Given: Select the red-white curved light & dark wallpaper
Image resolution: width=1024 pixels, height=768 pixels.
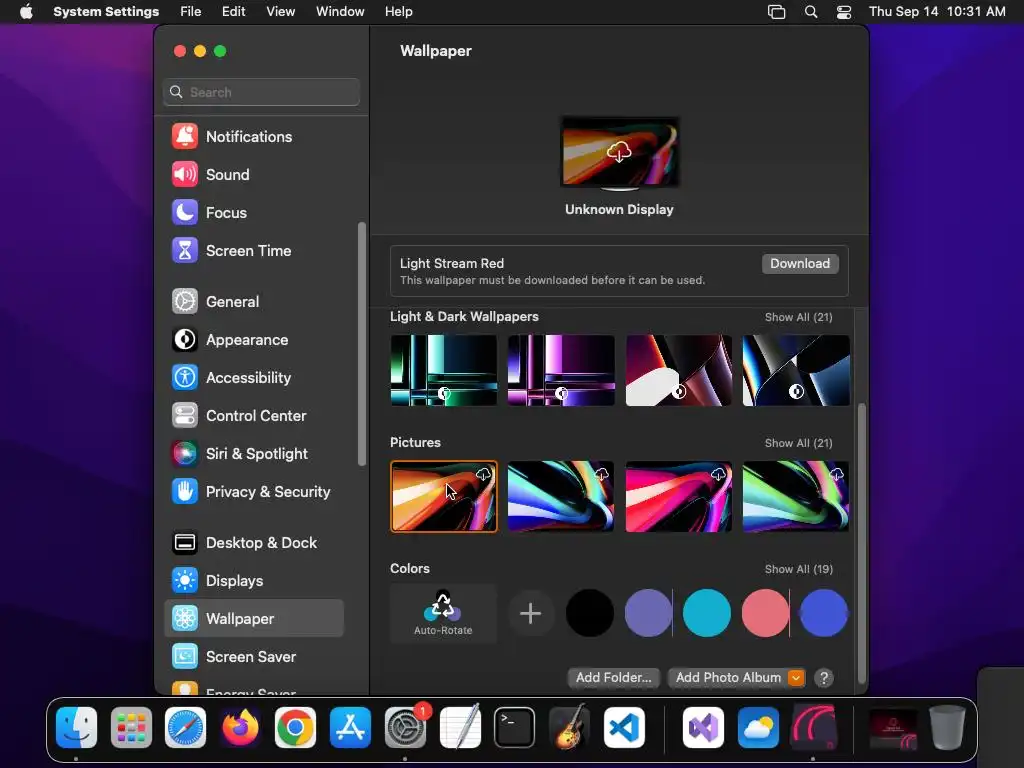Looking at the screenshot, I should click(679, 370).
